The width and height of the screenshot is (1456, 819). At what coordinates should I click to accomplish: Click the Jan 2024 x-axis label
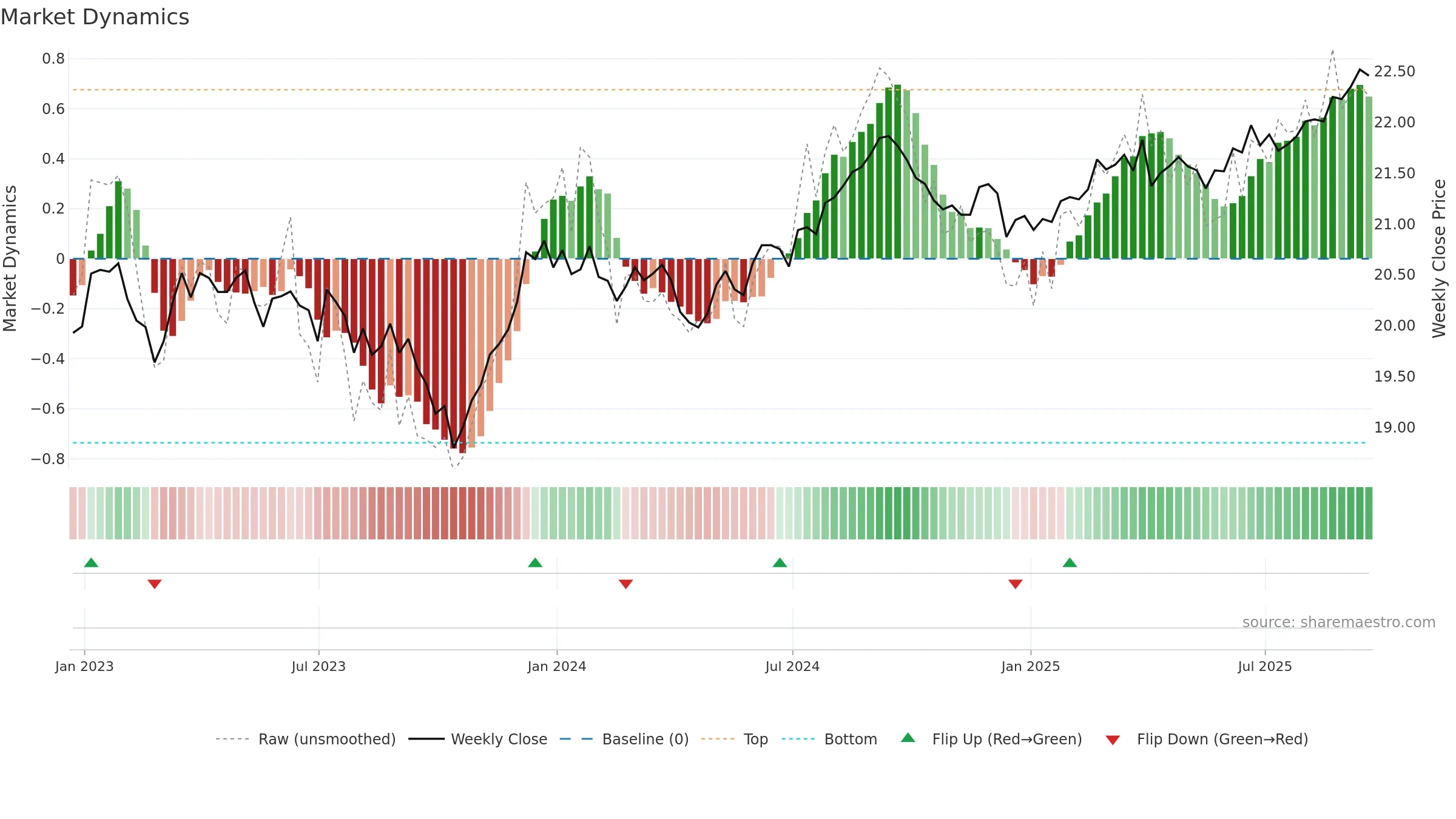557,666
